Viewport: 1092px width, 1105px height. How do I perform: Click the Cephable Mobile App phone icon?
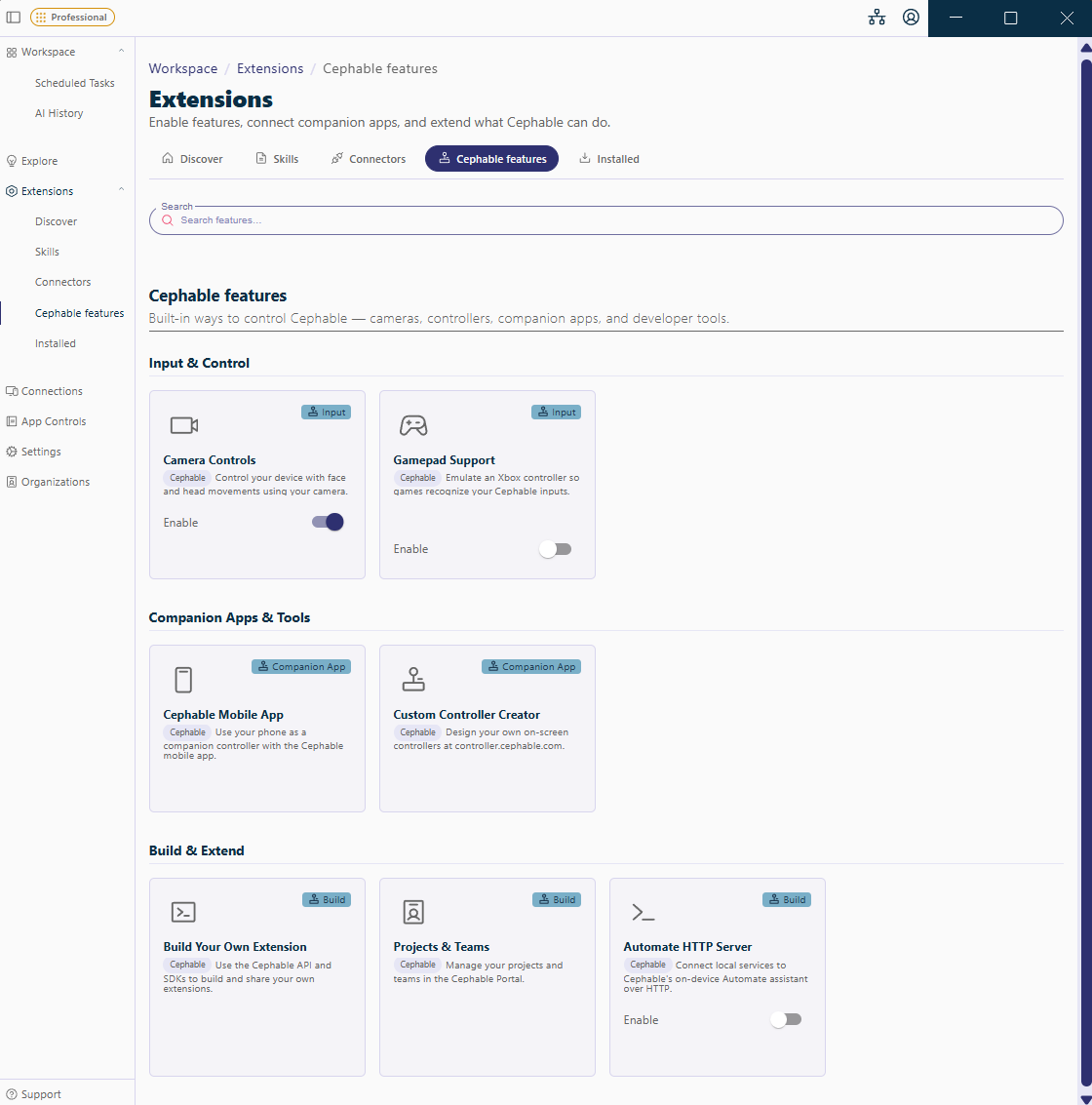(183, 680)
